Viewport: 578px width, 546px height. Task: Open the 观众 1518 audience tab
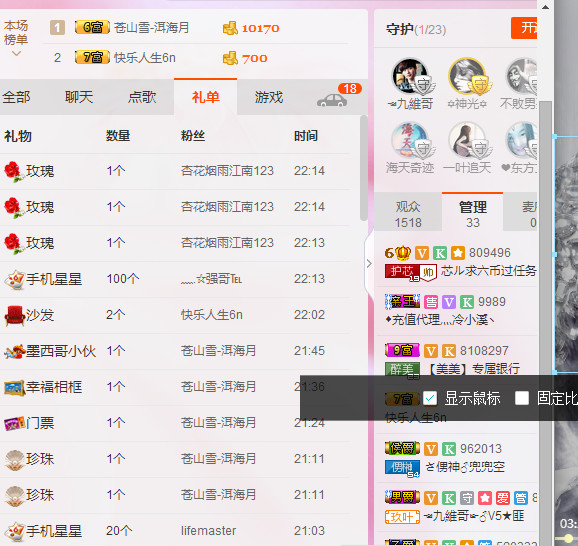[x=408, y=214]
